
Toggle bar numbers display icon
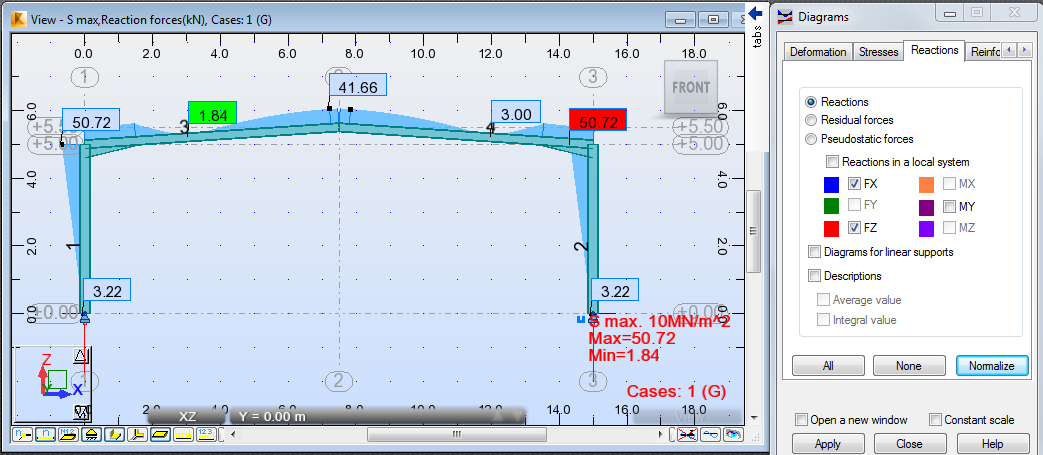(x=45, y=434)
